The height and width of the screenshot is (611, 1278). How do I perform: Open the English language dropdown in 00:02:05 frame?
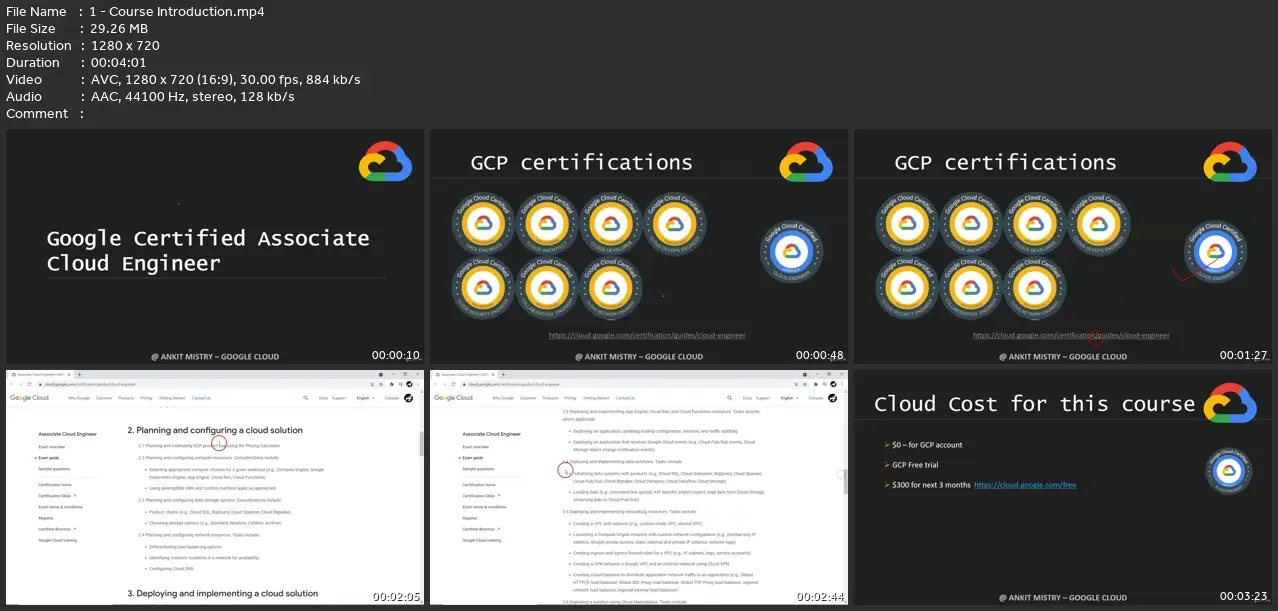point(365,398)
